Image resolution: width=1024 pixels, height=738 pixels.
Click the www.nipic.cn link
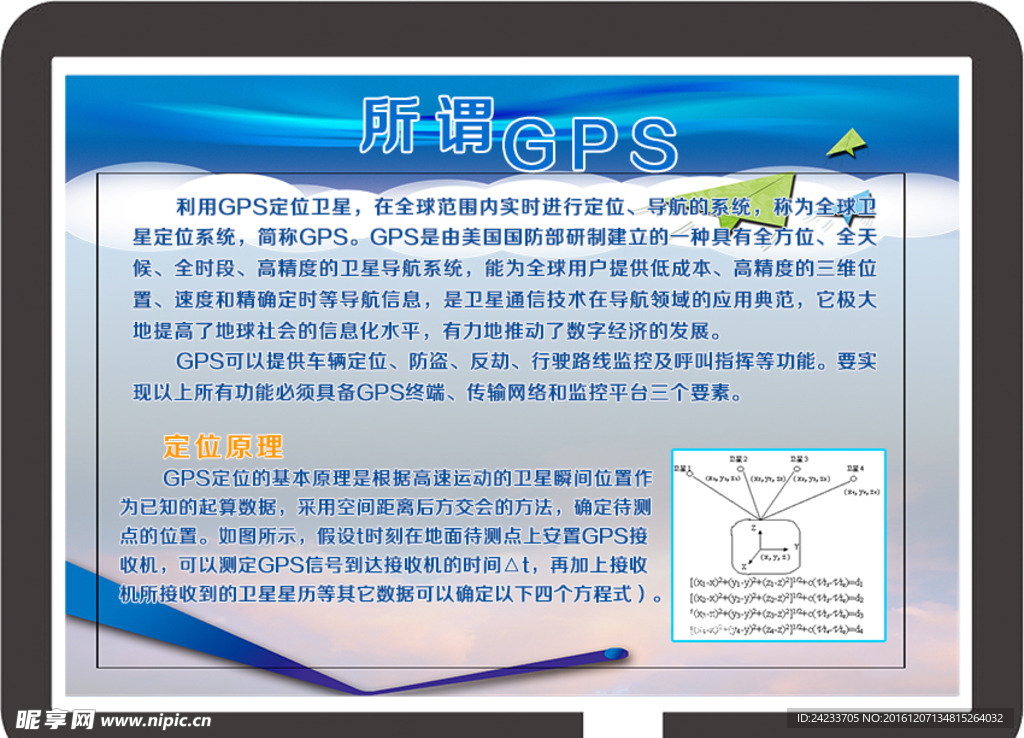156,720
